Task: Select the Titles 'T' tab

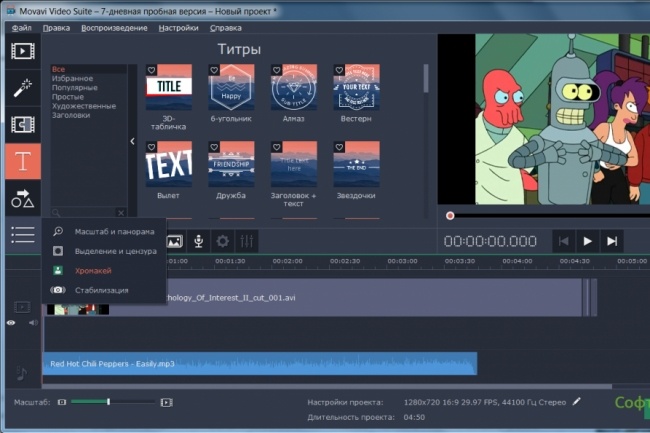Action: tap(23, 161)
